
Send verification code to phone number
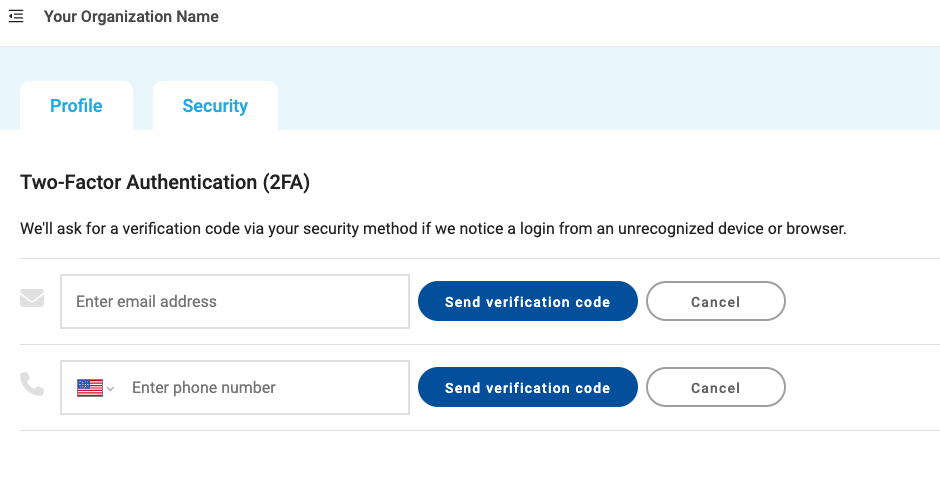coord(527,388)
